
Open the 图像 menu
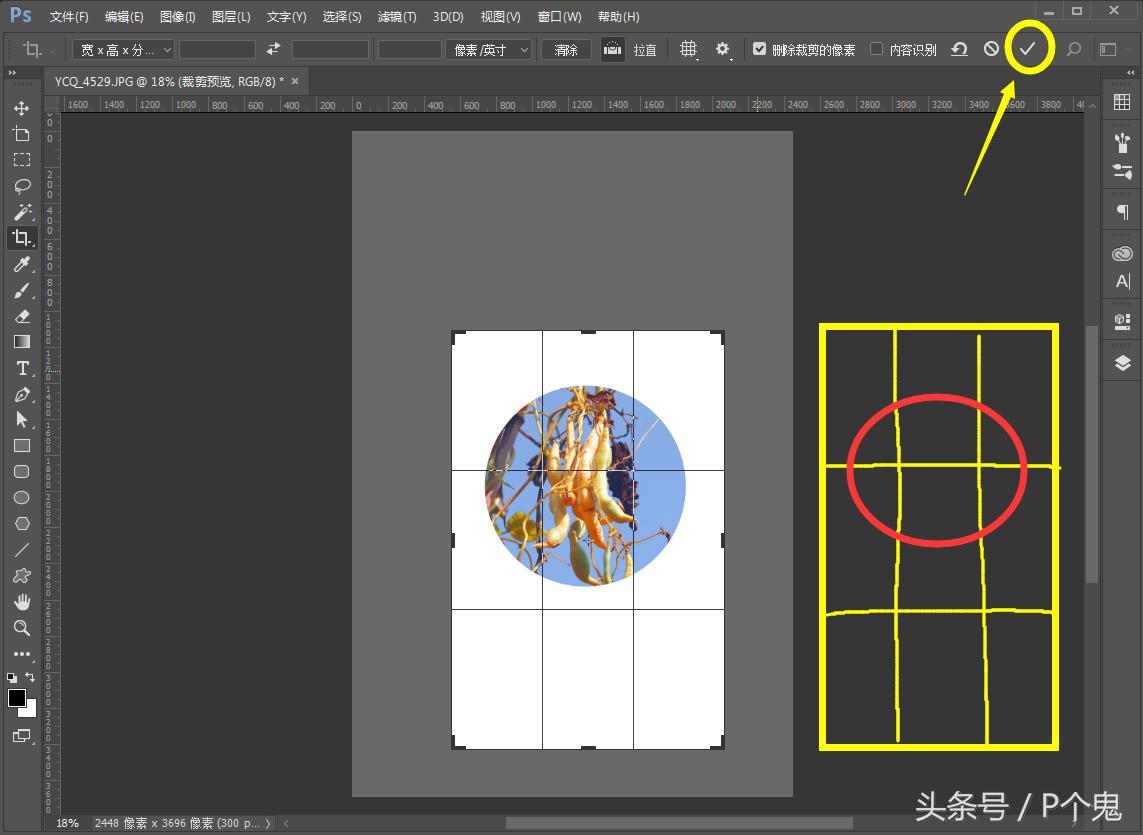click(177, 16)
